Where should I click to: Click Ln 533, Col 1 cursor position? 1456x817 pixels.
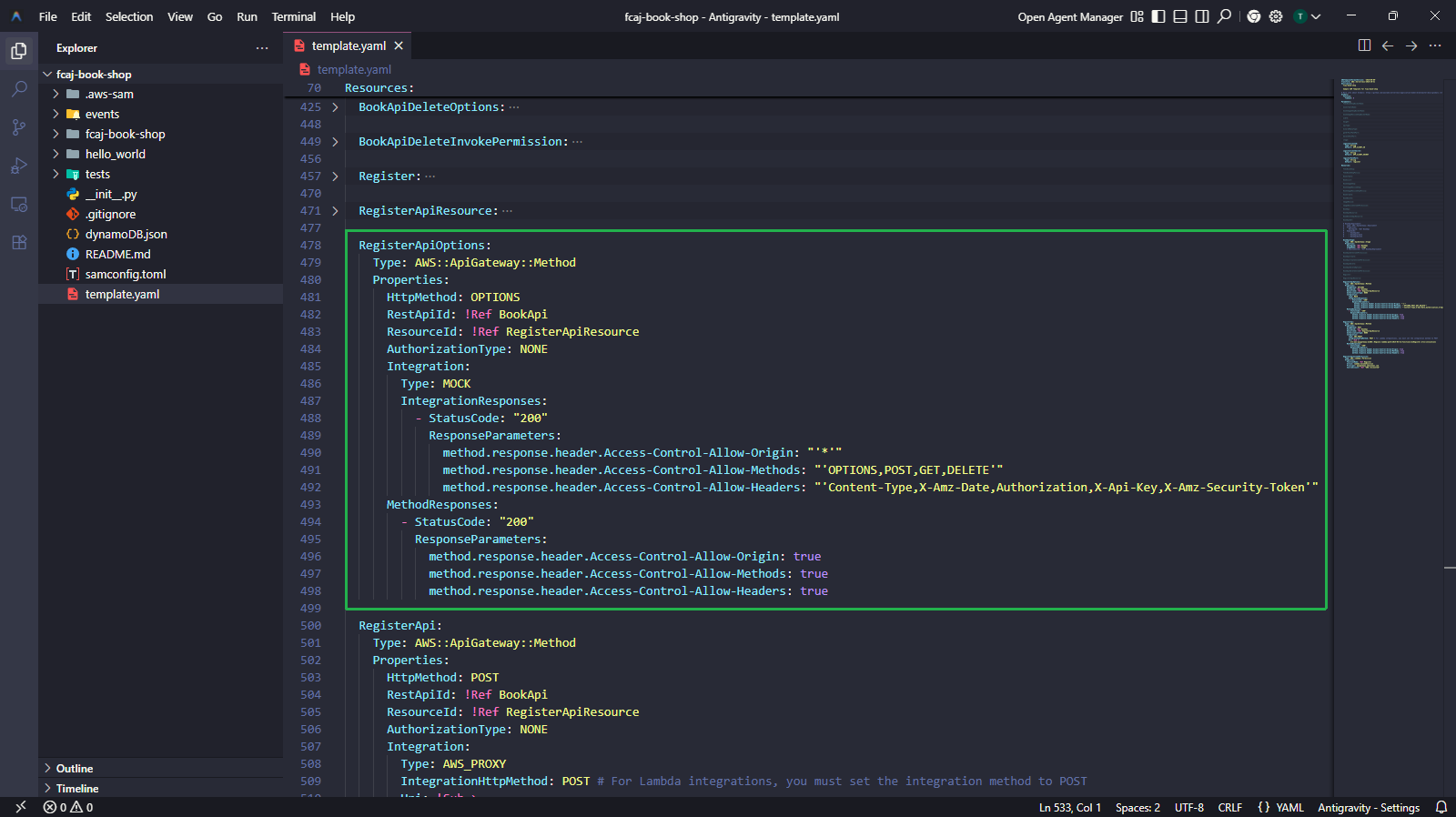[x=1070, y=807]
